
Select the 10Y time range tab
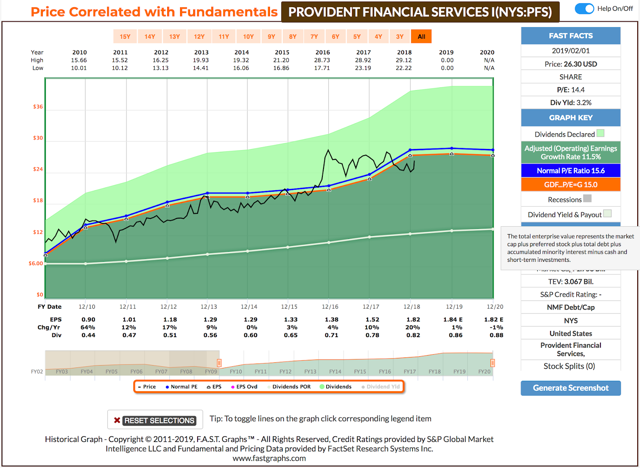248,37
